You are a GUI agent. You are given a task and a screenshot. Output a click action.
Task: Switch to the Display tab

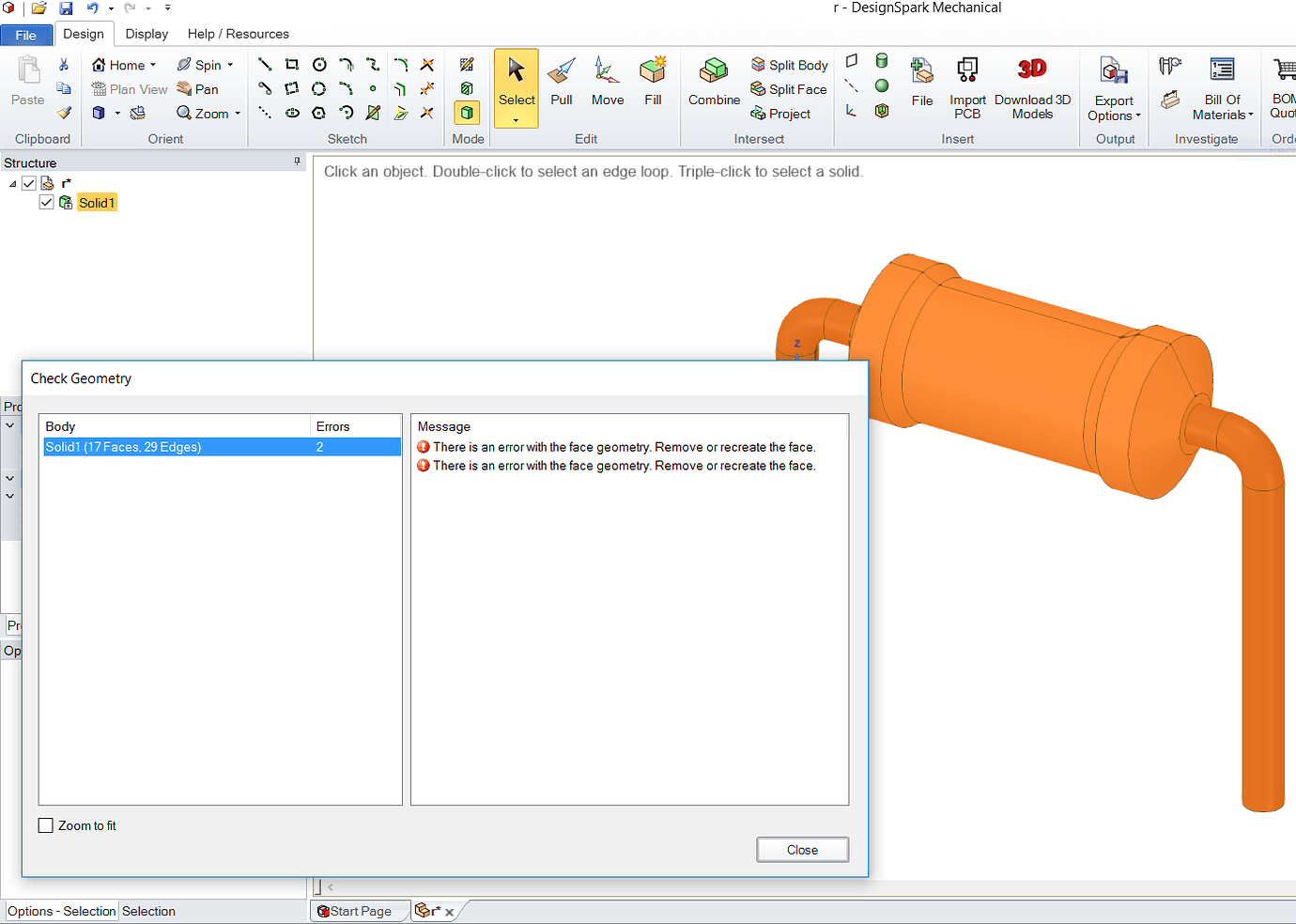coord(147,34)
